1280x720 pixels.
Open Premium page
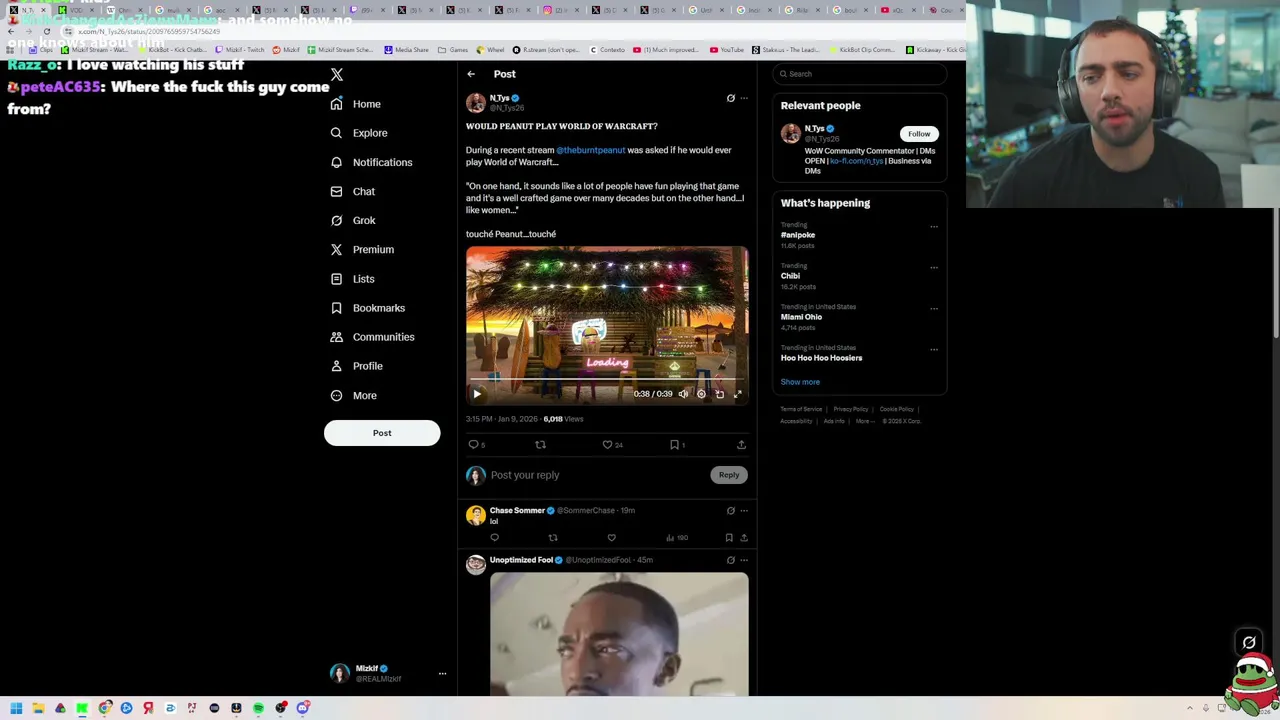[x=362, y=249]
